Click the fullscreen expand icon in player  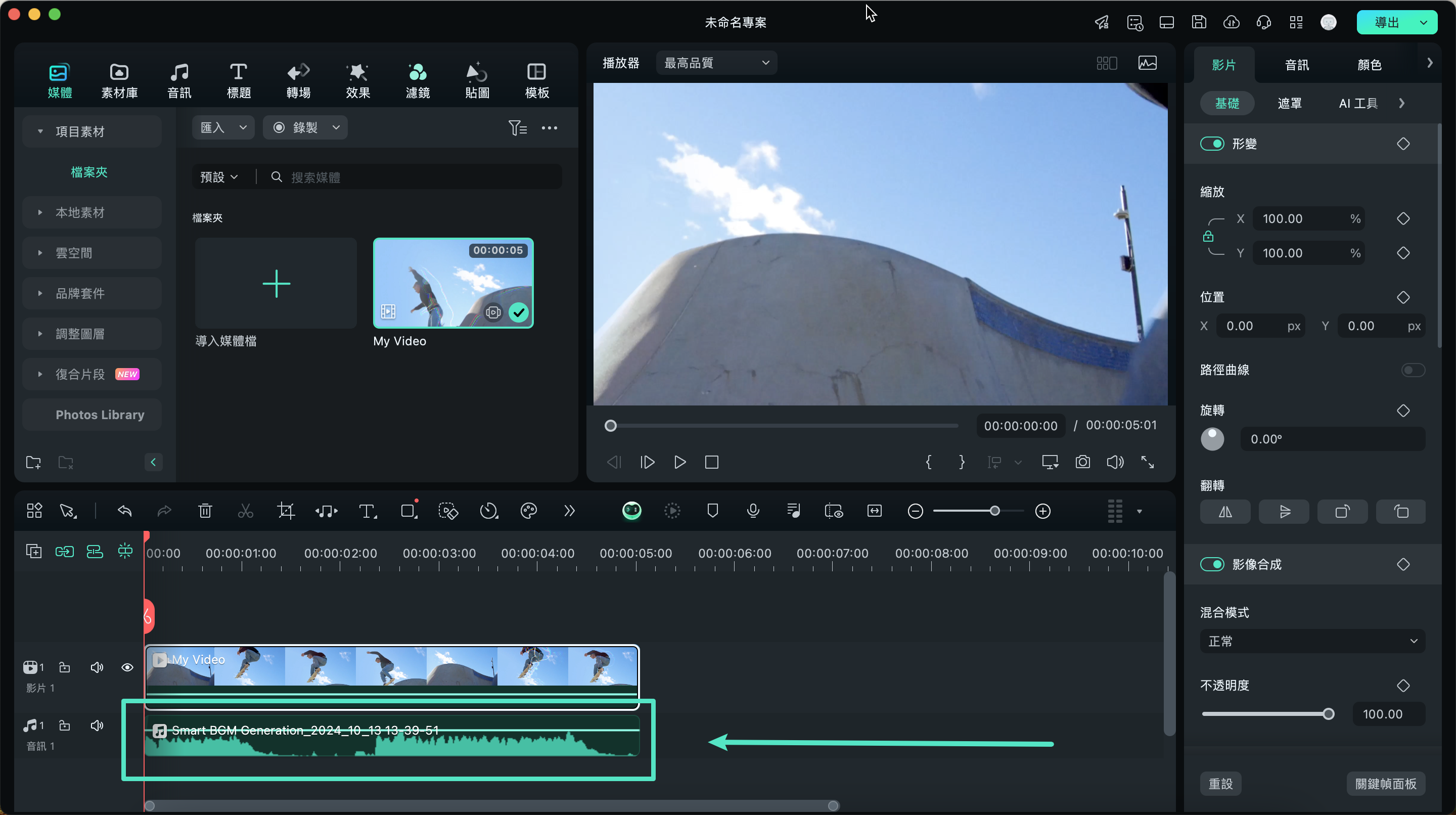1148,462
